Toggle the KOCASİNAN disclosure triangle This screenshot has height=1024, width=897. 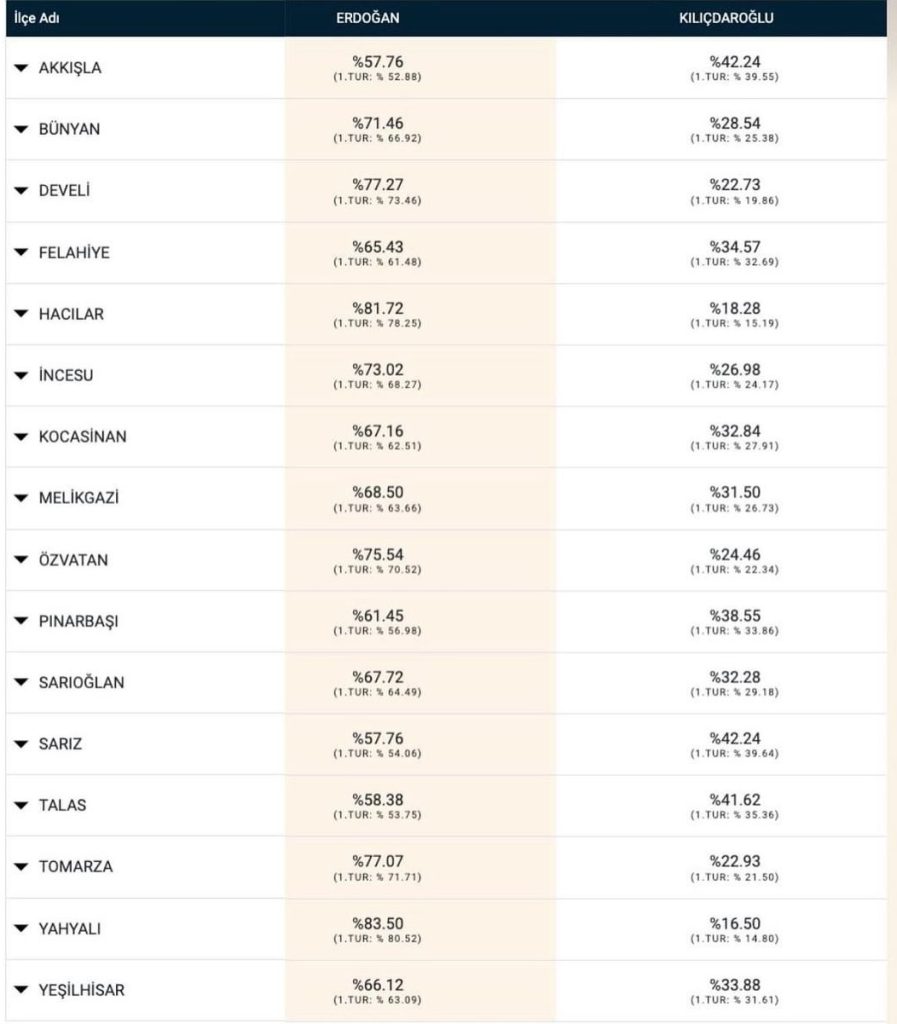[21, 437]
